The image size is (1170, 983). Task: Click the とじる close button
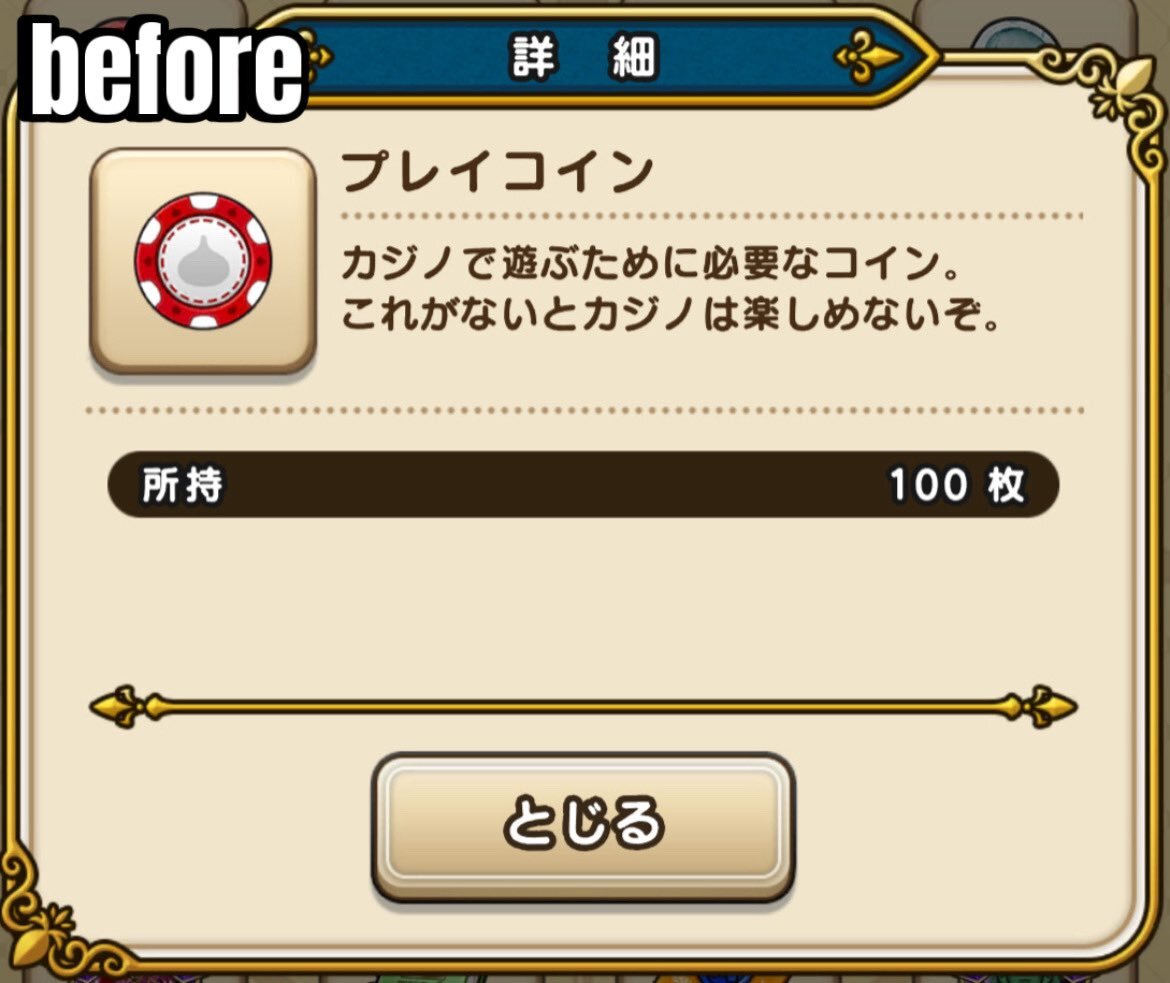583,827
